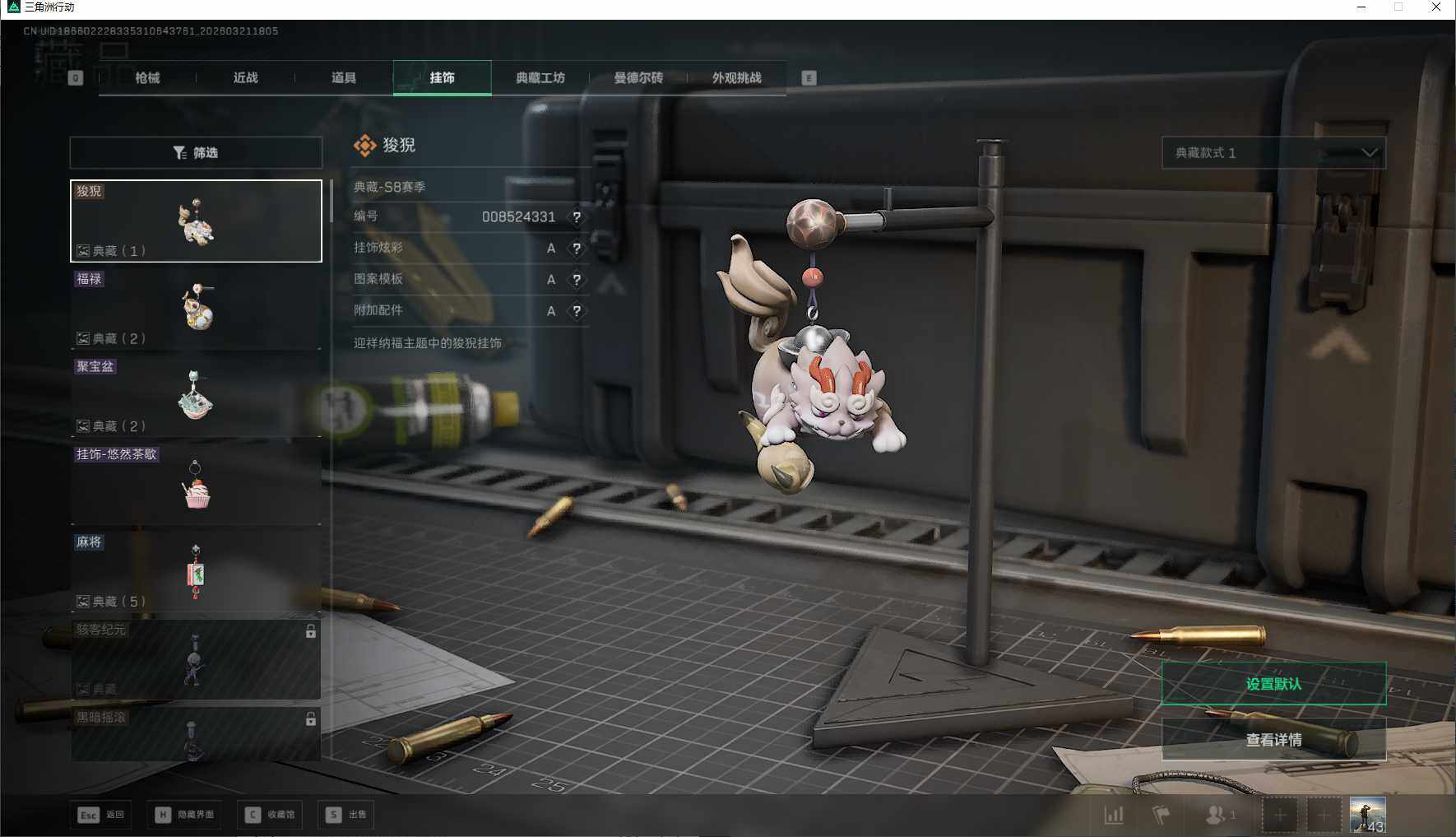Click the charm list scrollbar
The height and width of the screenshot is (837, 1456).
[x=331, y=201]
